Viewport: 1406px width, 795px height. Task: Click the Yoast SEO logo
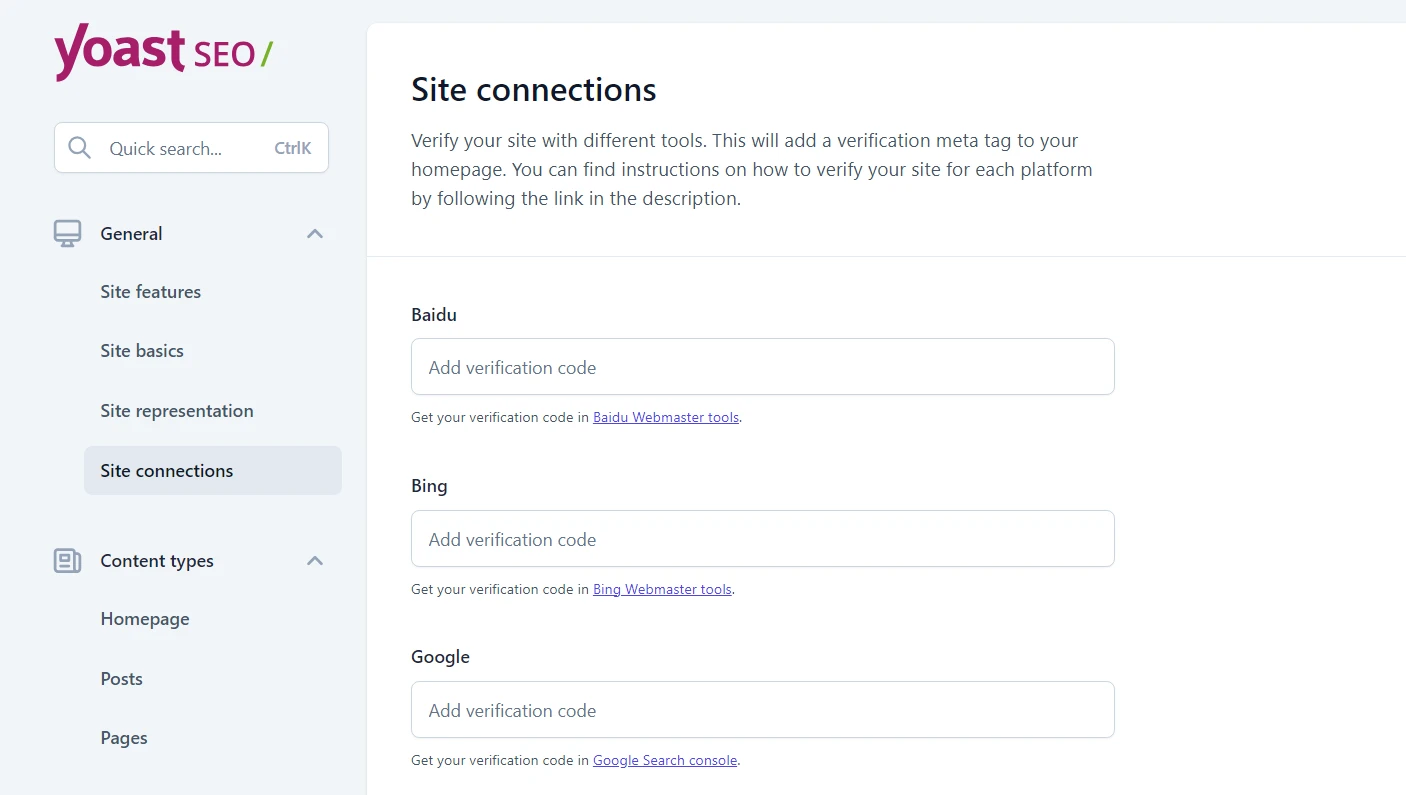coord(163,52)
